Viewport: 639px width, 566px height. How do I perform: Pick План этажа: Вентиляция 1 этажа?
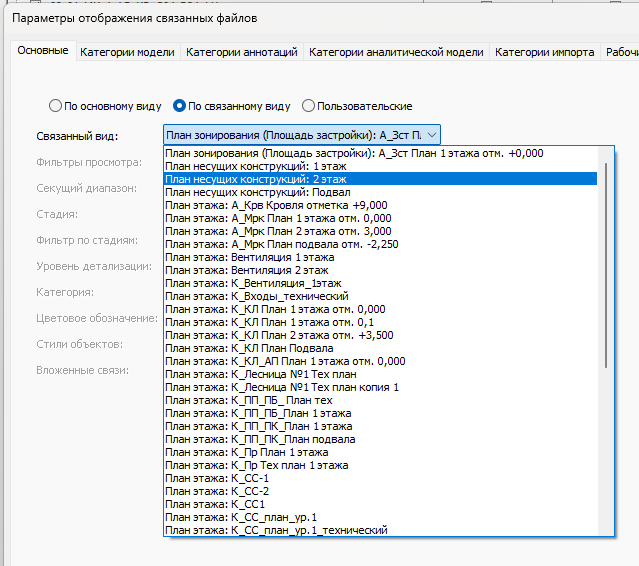pyautogui.click(x=380, y=257)
